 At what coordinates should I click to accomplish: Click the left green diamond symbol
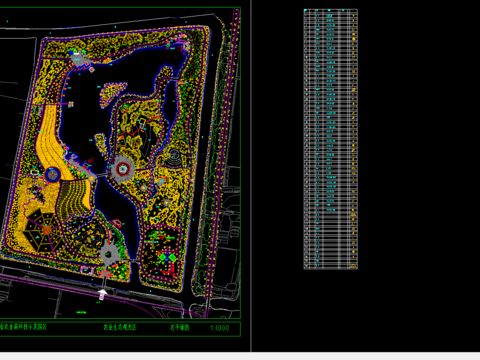click(162, 257)
